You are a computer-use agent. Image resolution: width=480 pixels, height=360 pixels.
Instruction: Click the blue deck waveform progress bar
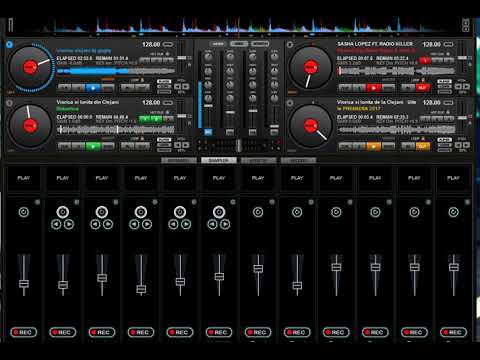click(116, 71)
